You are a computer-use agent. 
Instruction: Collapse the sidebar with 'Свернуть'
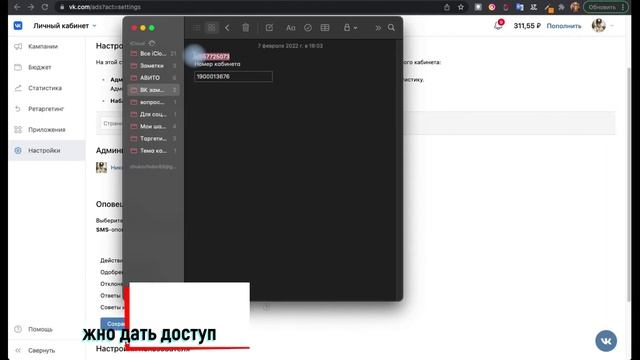[x=41, y=350]
